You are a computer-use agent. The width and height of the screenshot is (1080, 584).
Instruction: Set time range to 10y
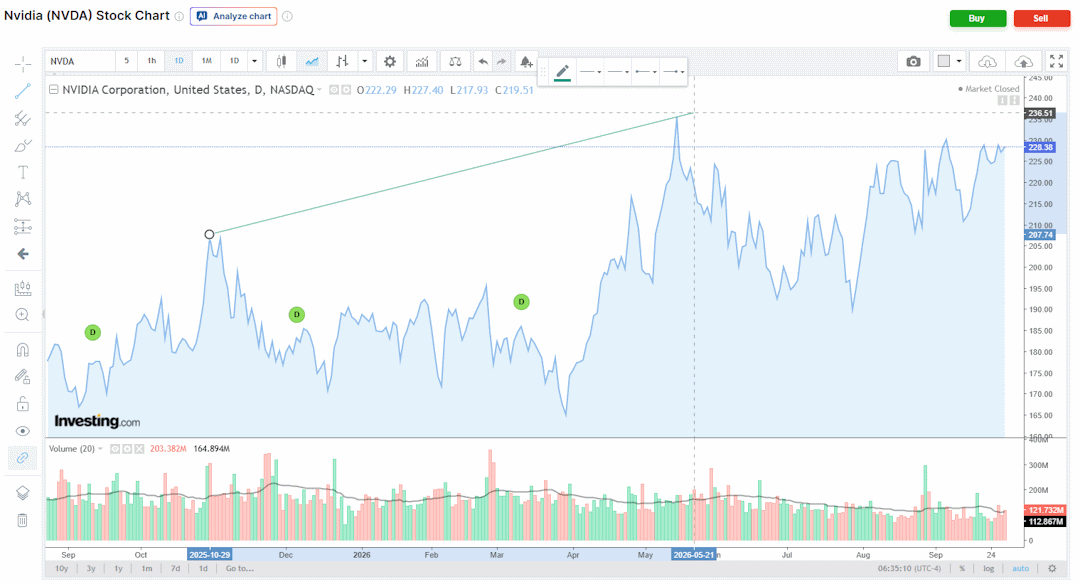[61, 568]
